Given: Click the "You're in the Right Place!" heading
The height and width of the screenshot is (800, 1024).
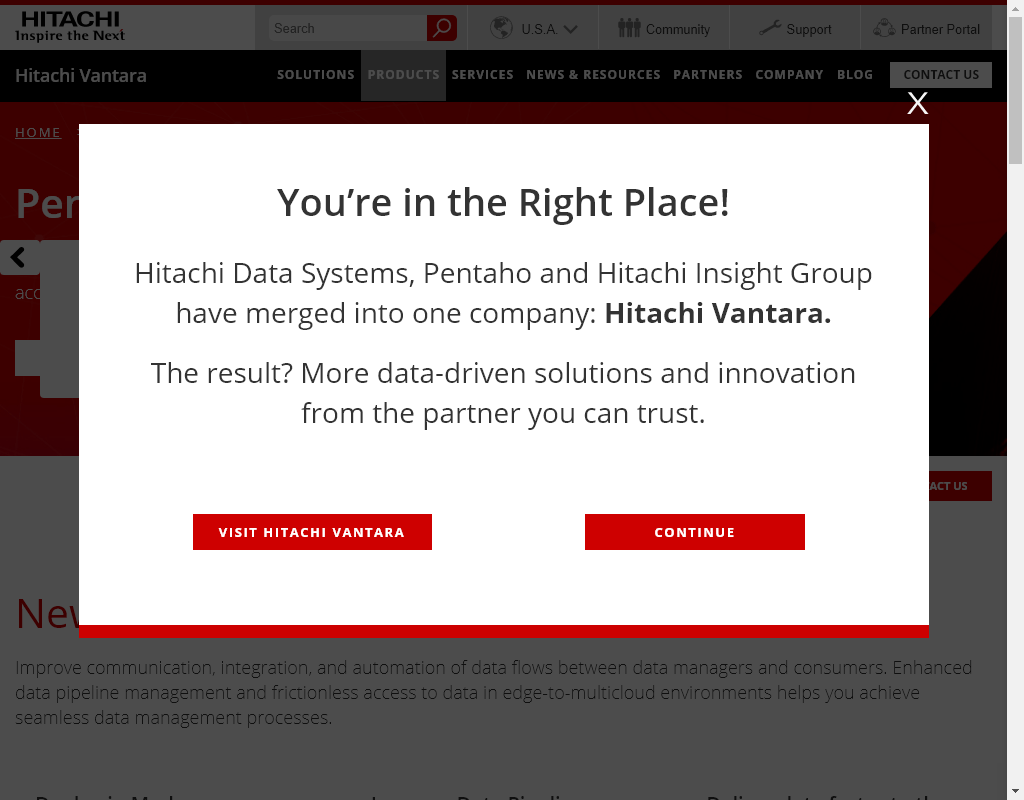Looking at the screenshot, I should tap(504, 202).
